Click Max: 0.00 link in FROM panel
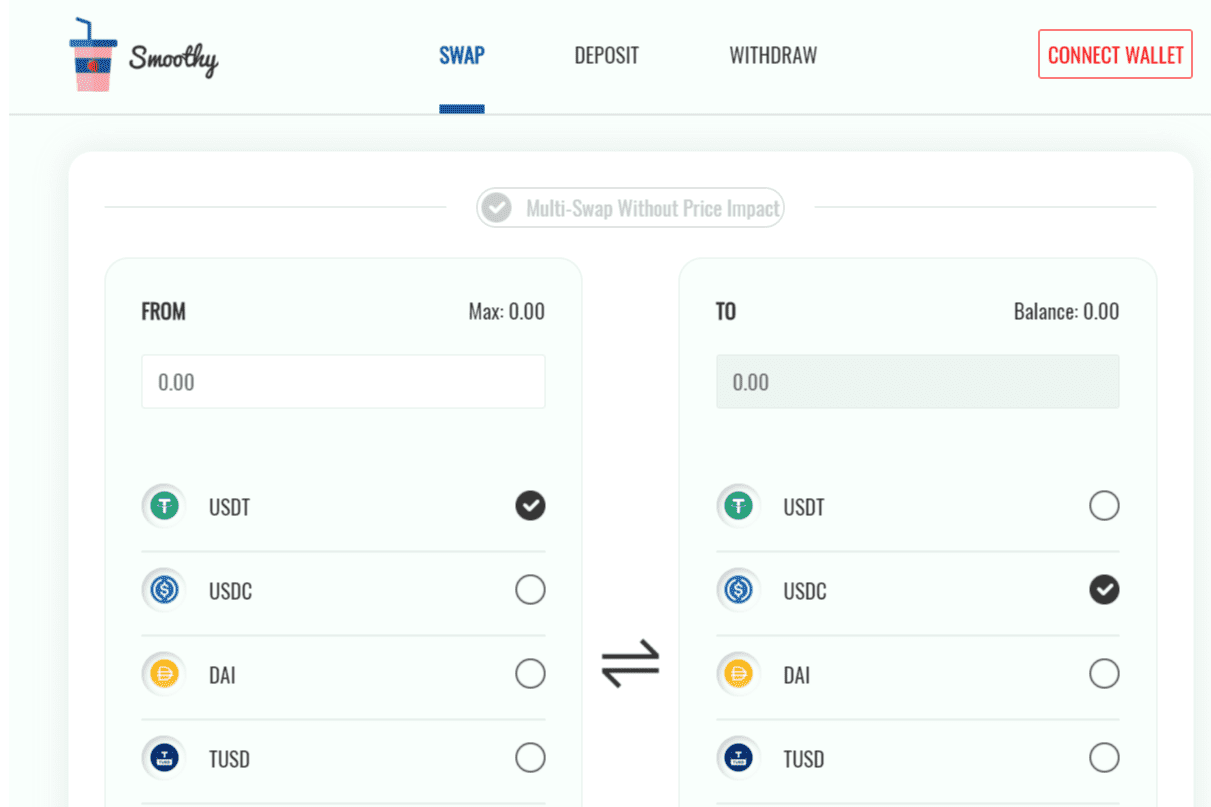Image resolution: width=1211 pixels, height=807 pixels. pyautogui.click(x=506, y=311)
